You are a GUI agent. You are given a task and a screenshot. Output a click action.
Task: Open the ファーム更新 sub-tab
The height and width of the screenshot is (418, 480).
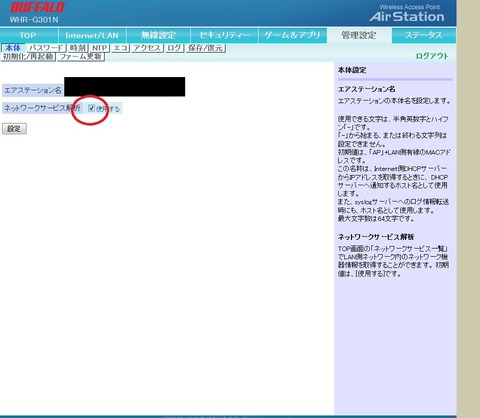[81, 57]
